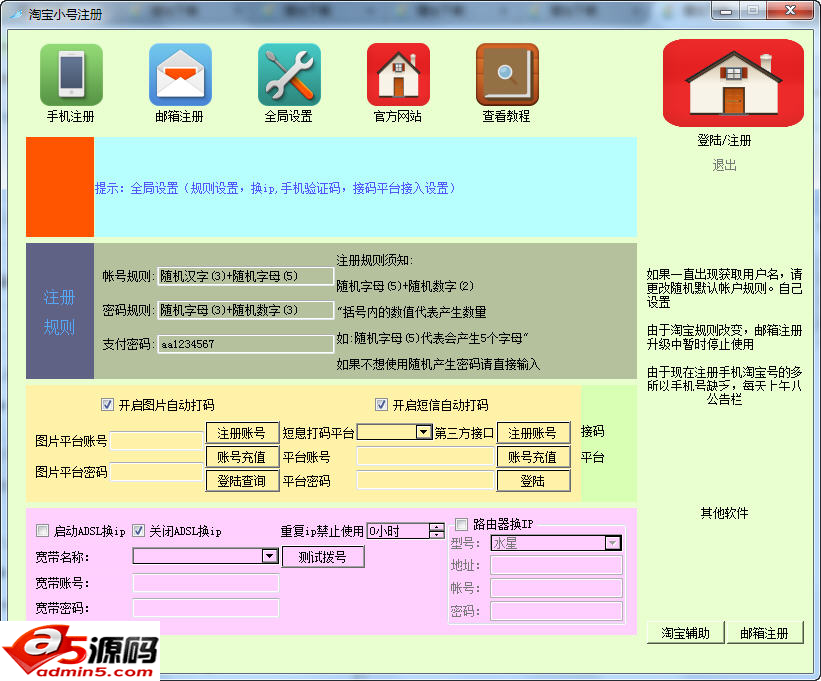Minimize the 淘宝小号注册 window
The width and height of the screenshot is (821, 681).
point(726,10)
